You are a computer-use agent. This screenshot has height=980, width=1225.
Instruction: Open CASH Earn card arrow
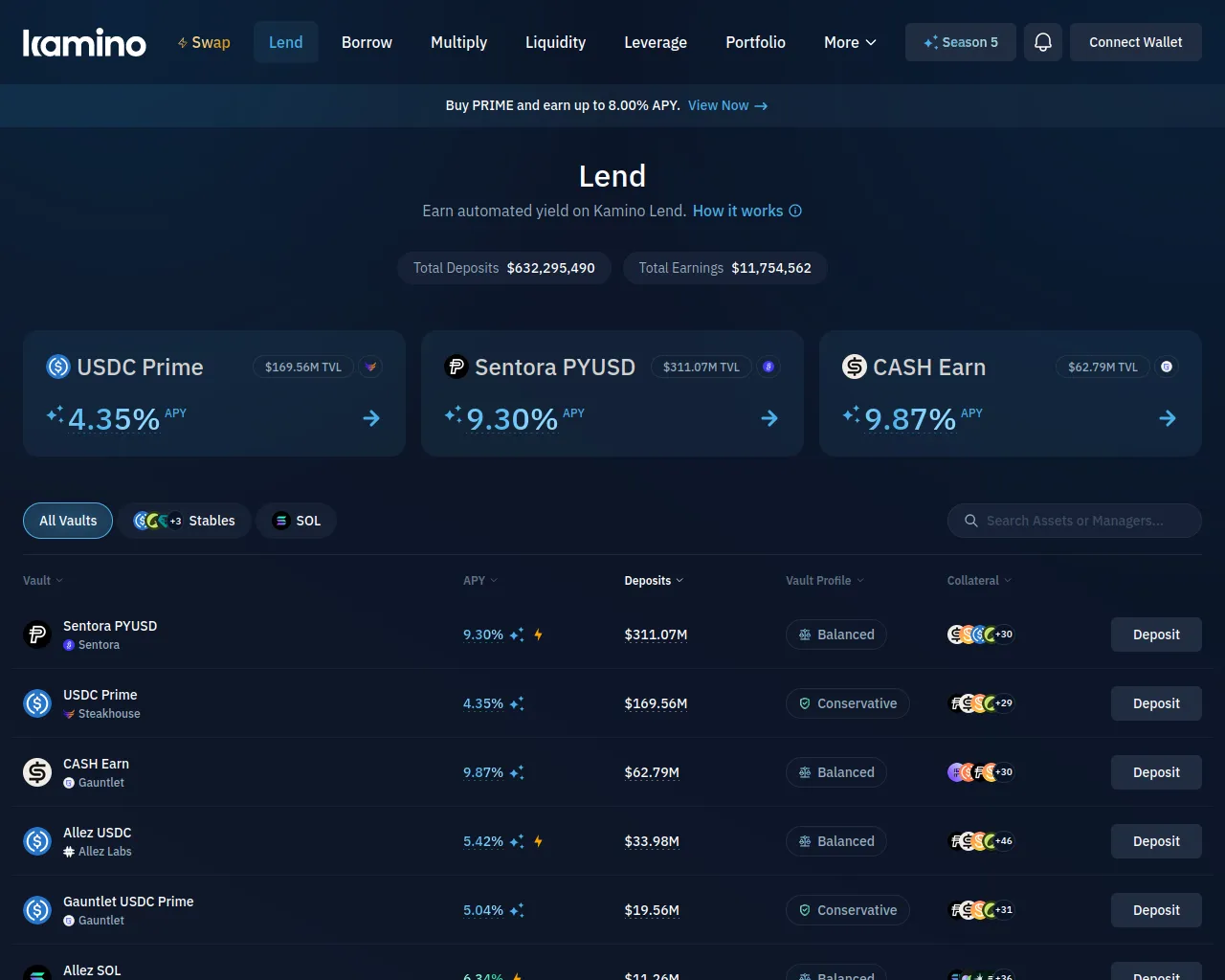coord(1168,418)
